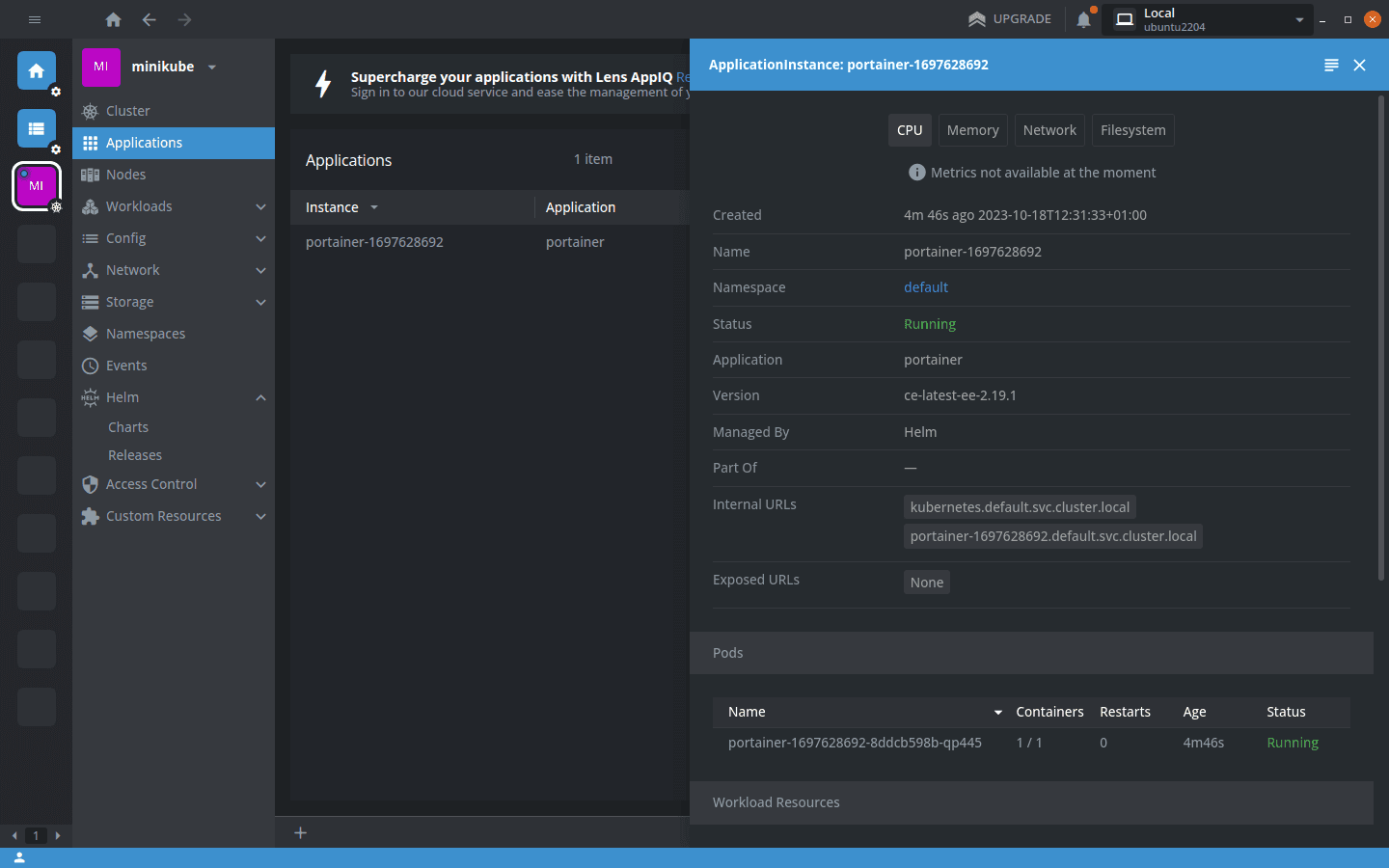Open Helm Releases sub-item
This screenshot has height=868, width=1389.
(135, 455)
